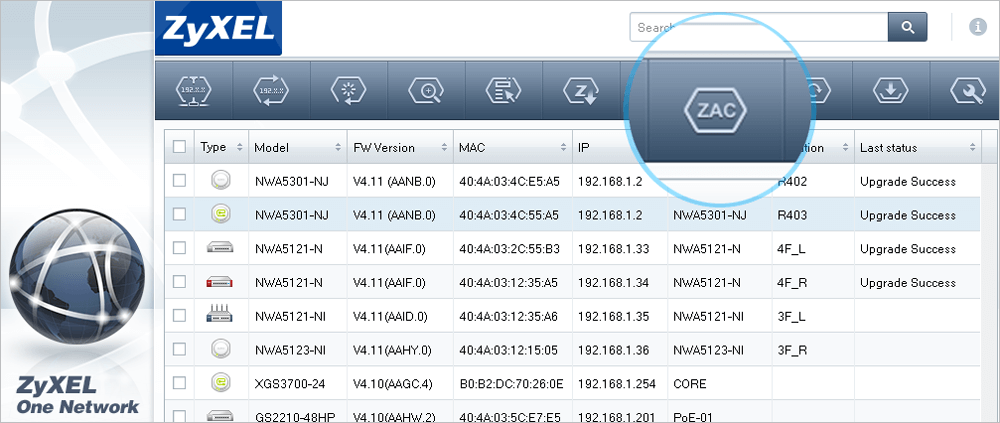
Task: Click the IP cell 192.168.1.33
Action: [x=613, y=249]
